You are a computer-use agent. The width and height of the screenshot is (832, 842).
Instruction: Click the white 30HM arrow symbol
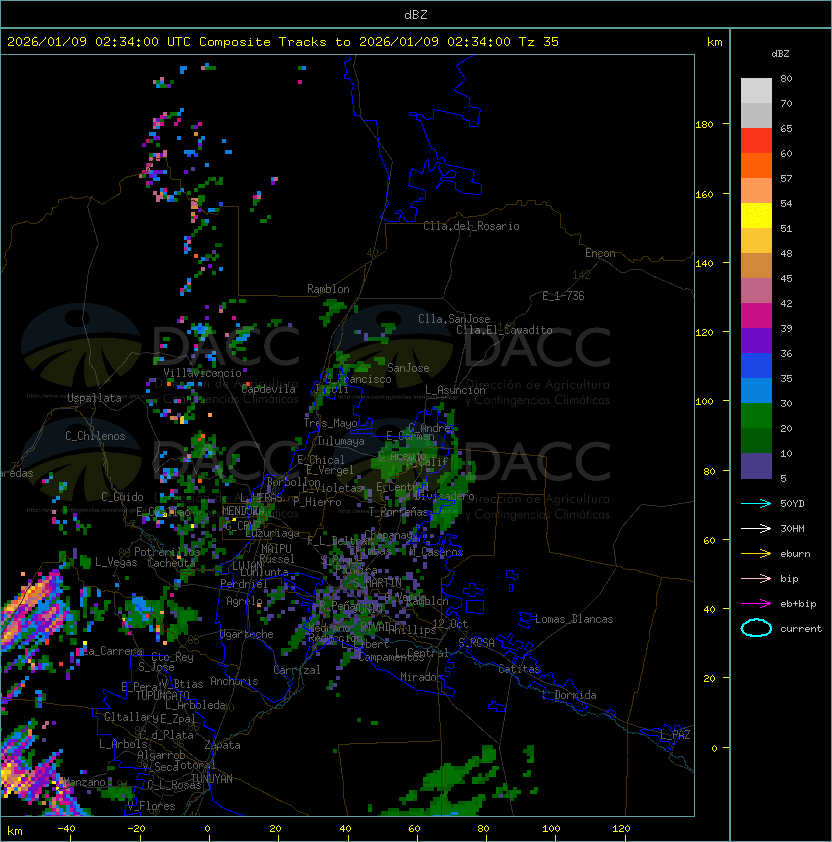tap(756, 528)
